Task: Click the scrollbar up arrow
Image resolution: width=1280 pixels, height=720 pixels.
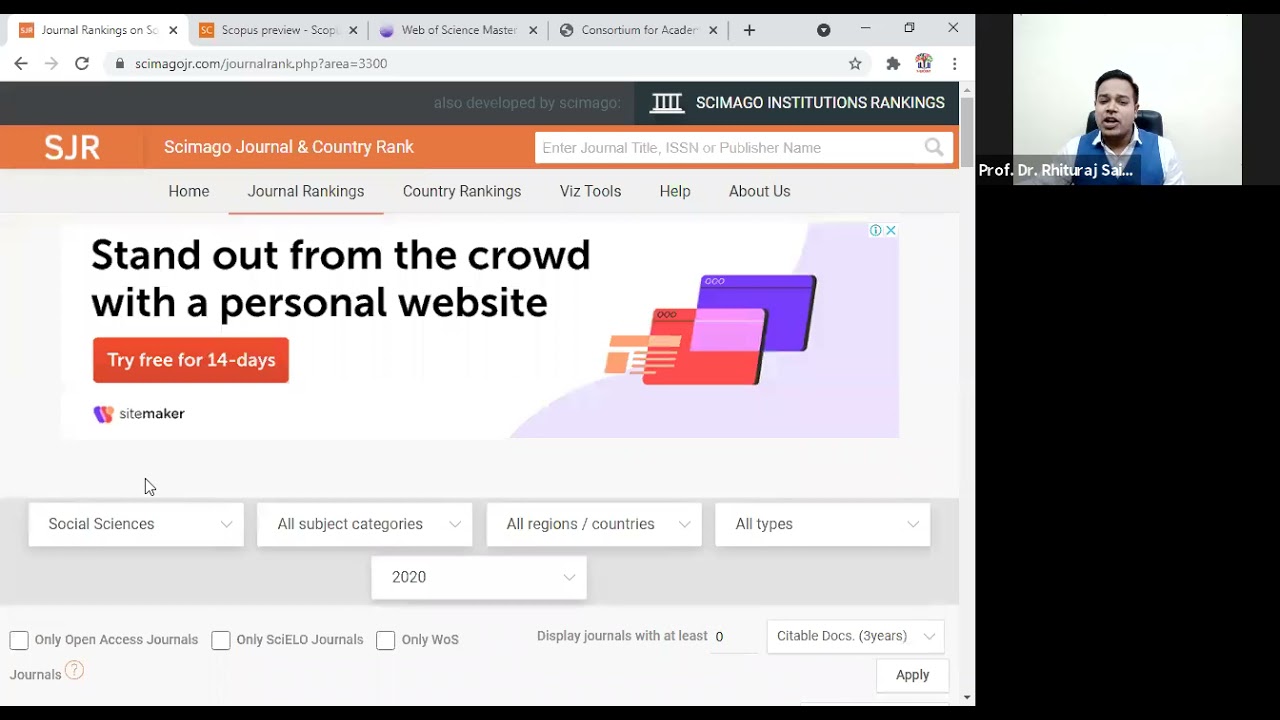Action: [967, 90]
